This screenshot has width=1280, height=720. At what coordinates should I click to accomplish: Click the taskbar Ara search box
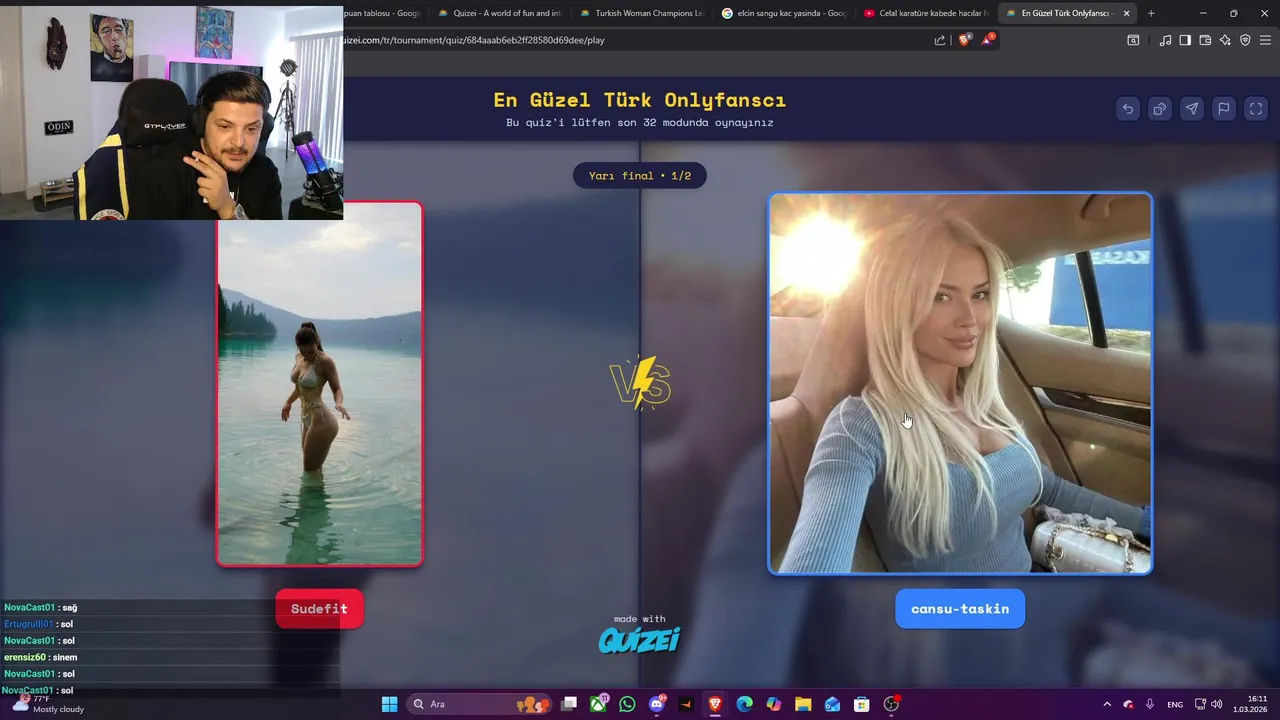pos(477,704)
